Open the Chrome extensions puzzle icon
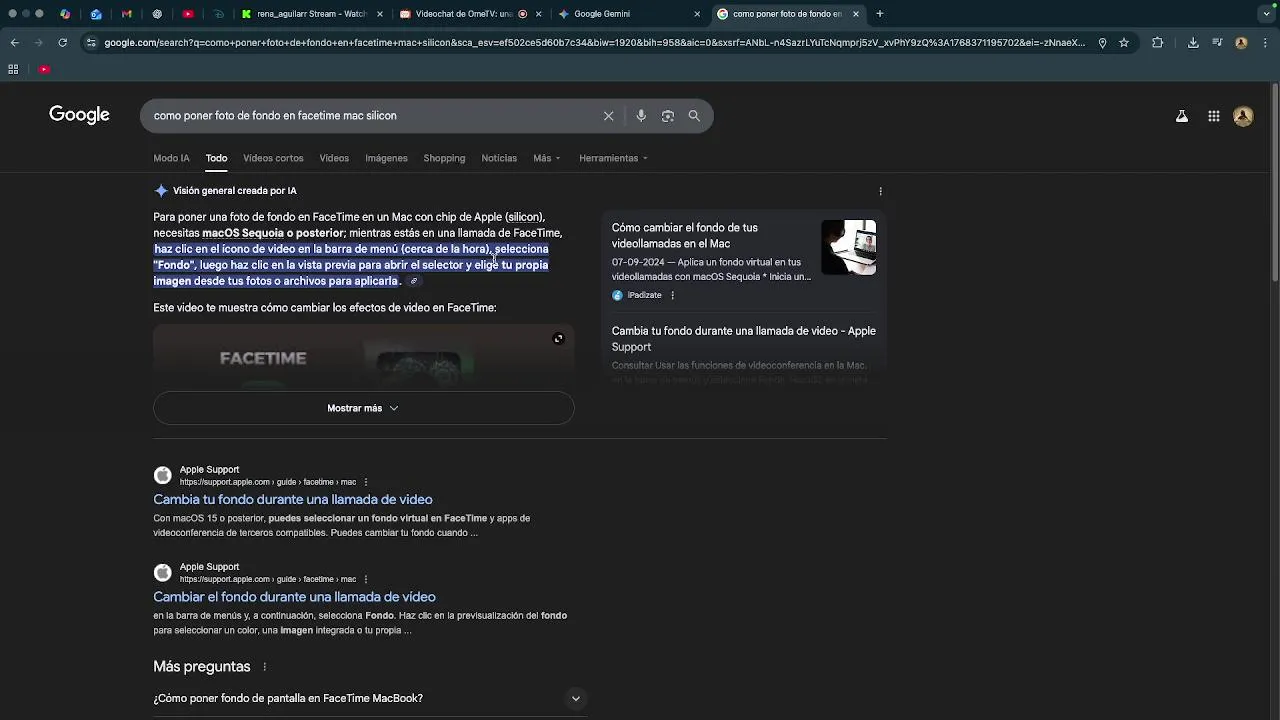 [1158, 43]
